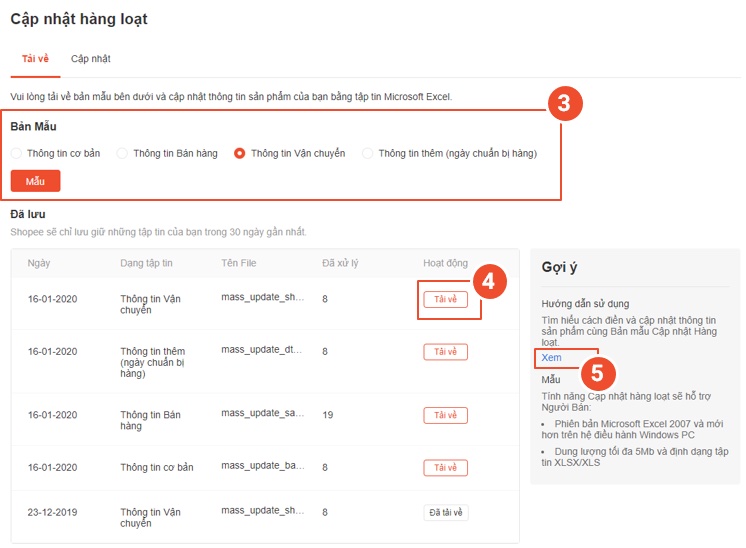Download the first Thông tin Vận chuyển file
746x548 pixels.
[x=445, y=299]
